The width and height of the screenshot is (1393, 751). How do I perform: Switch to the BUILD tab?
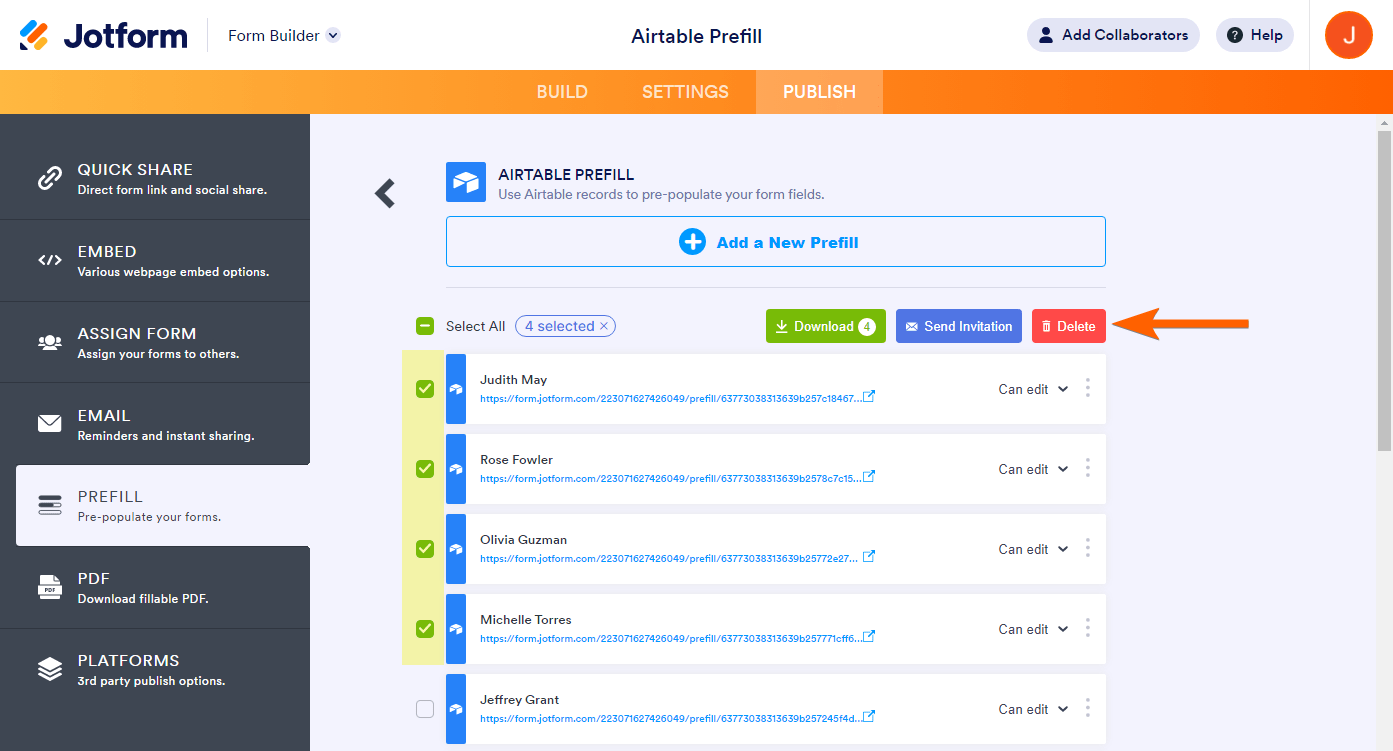562,92
